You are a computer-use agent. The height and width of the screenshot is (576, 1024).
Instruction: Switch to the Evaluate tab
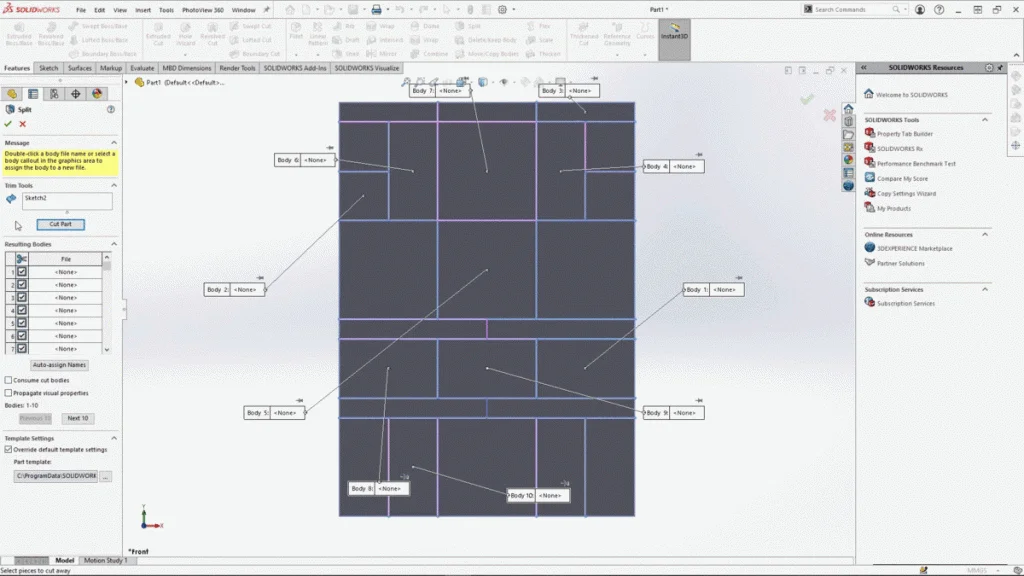(142, 68)
